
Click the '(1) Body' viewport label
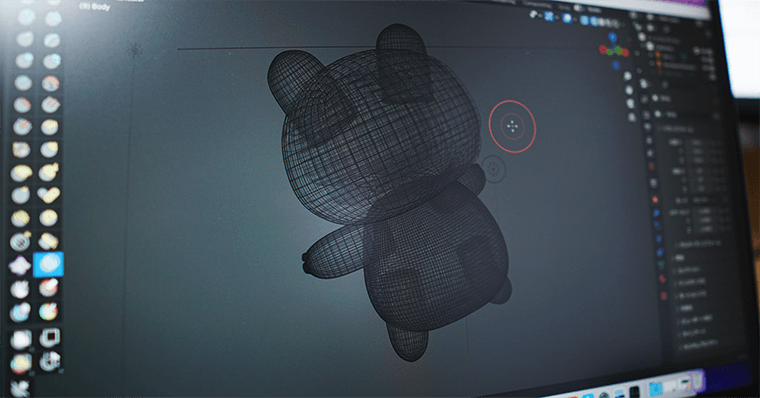point(95,7)
